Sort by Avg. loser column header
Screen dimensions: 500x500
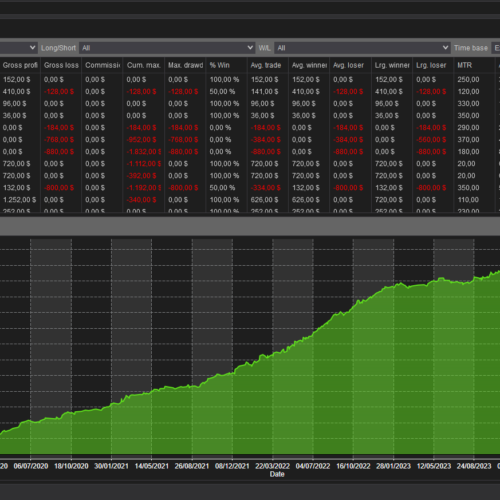click(351, 65)
